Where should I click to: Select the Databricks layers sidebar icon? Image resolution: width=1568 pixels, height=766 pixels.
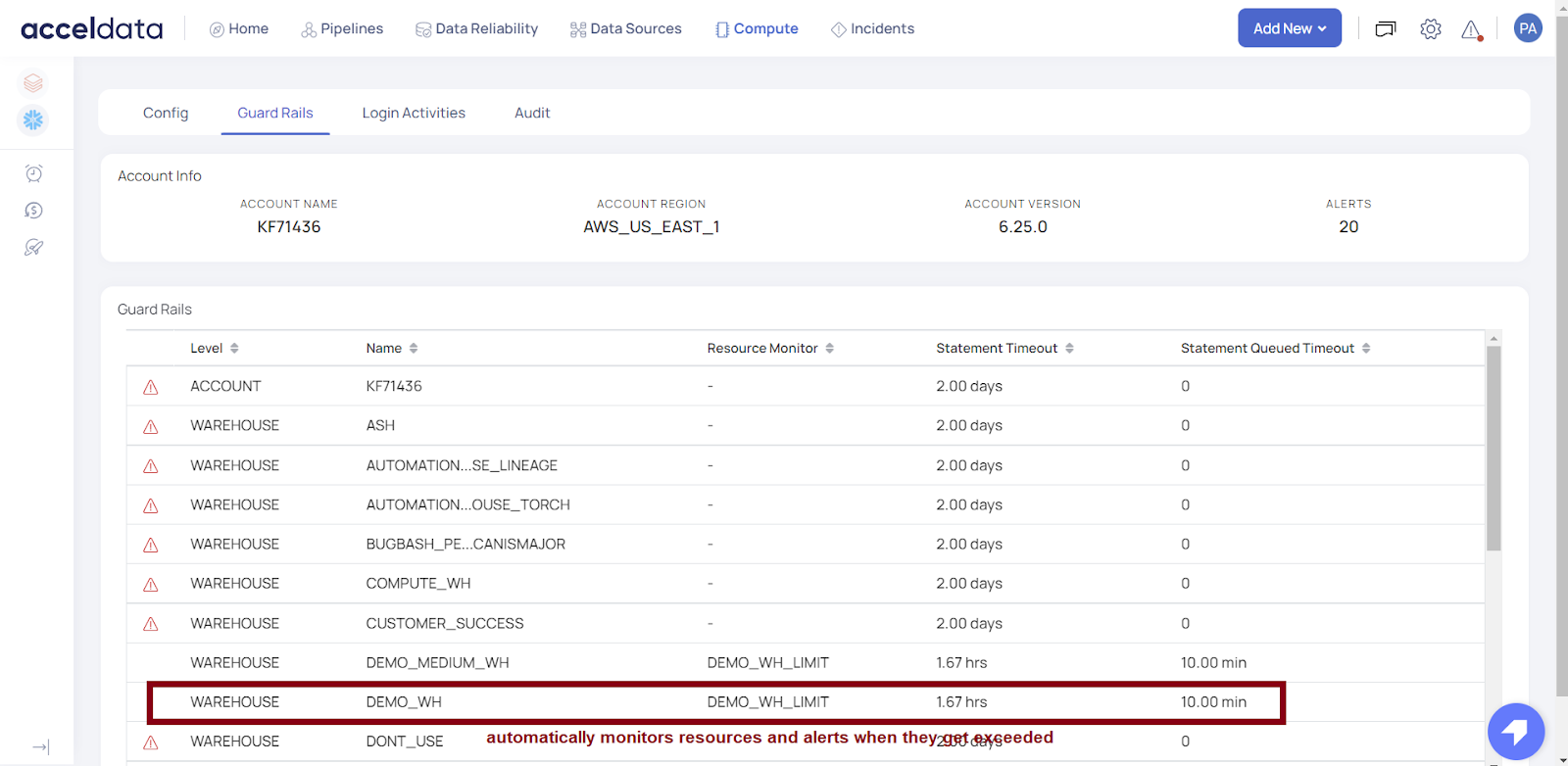pyautogui.click(x=33, y=82)
